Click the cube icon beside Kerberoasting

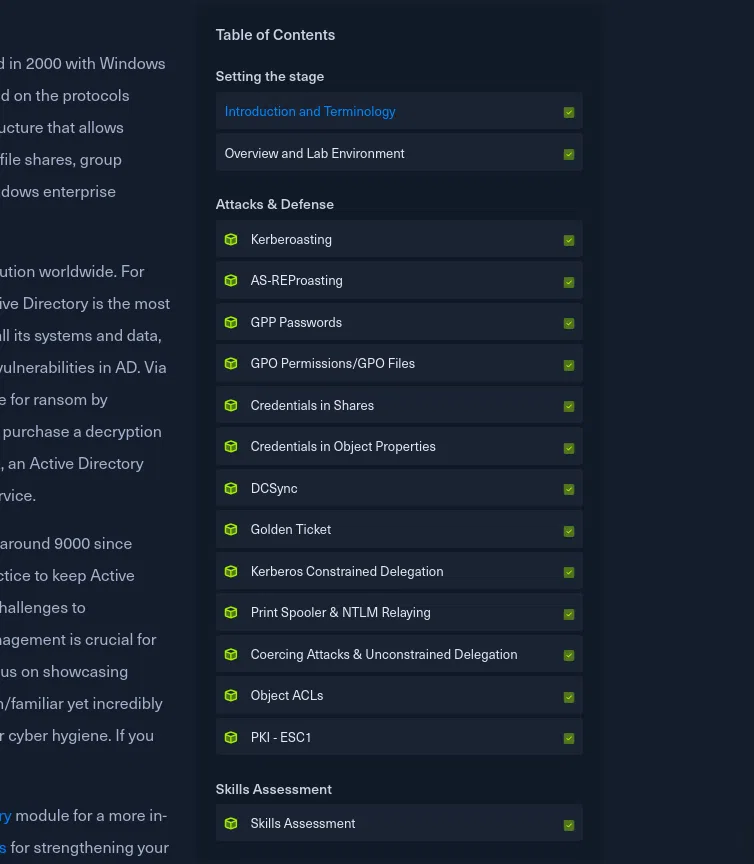(x=231, y=240)
